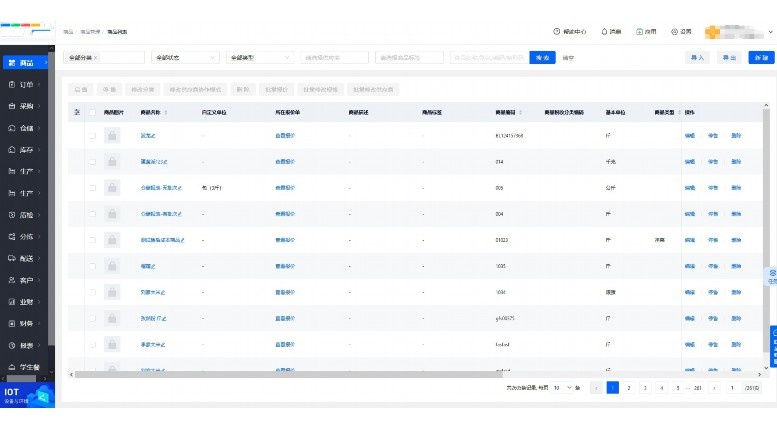The width and height of the screenshot is (777, 428).
Task: Go to the next page with the right arrow
Action: 714,388
